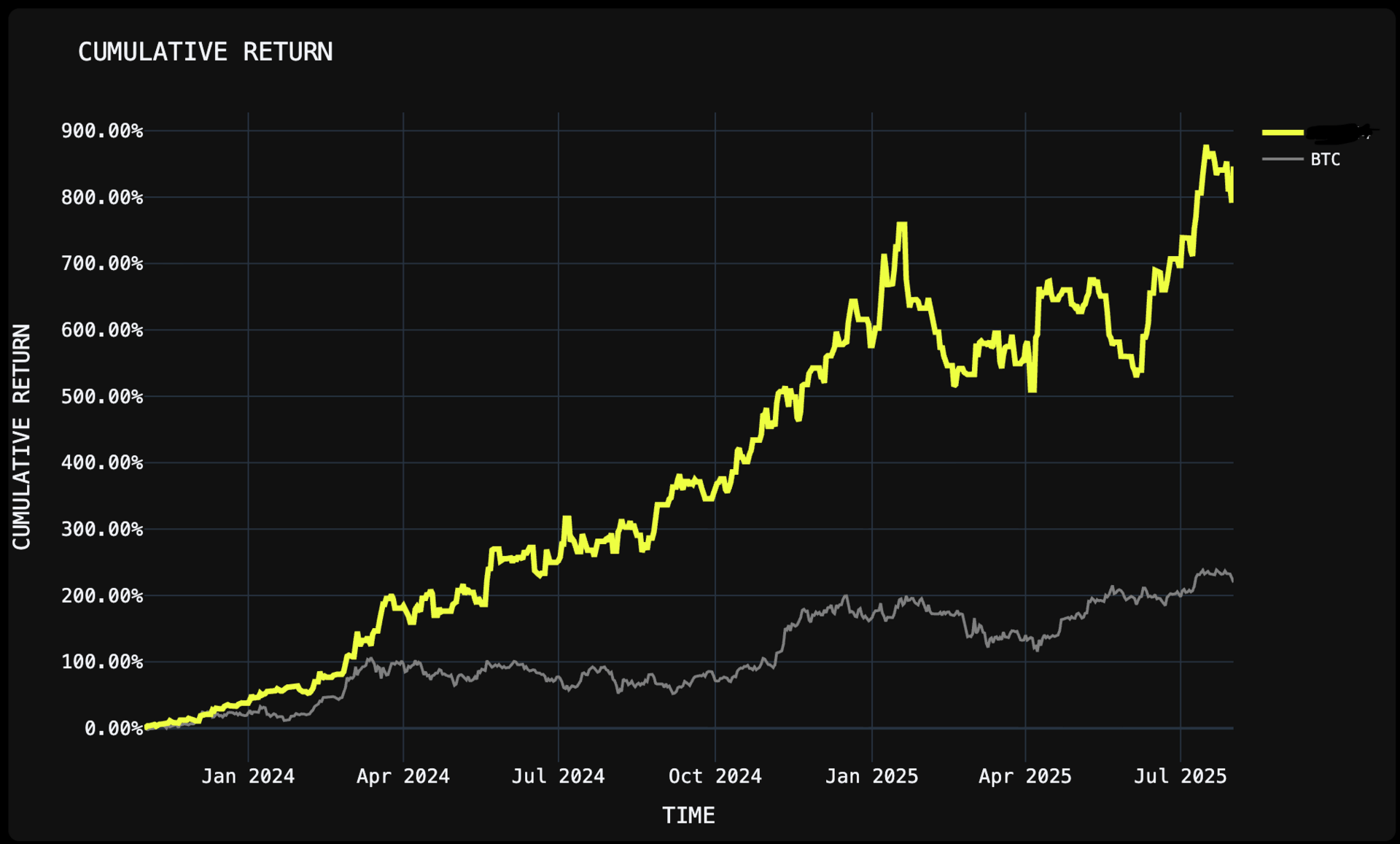The image size is (1400, 844).
Task: Click the yellow line's highest peak
Action: coord(1205,147)
